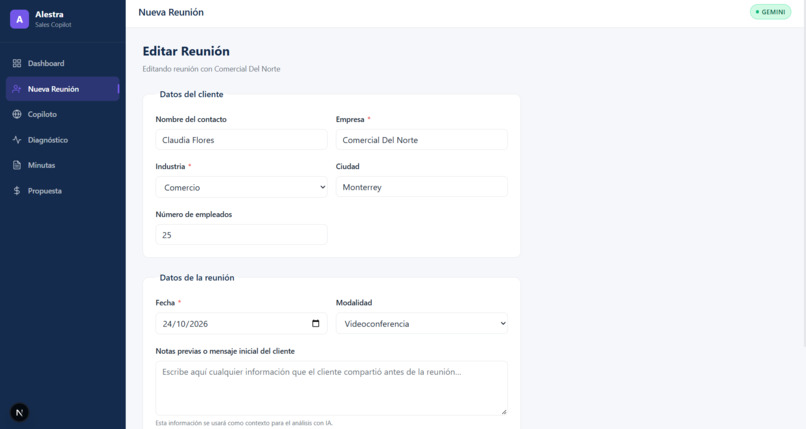Open the calendar picker in Fecha field
The image size is (806, 429).
(316, 323)
